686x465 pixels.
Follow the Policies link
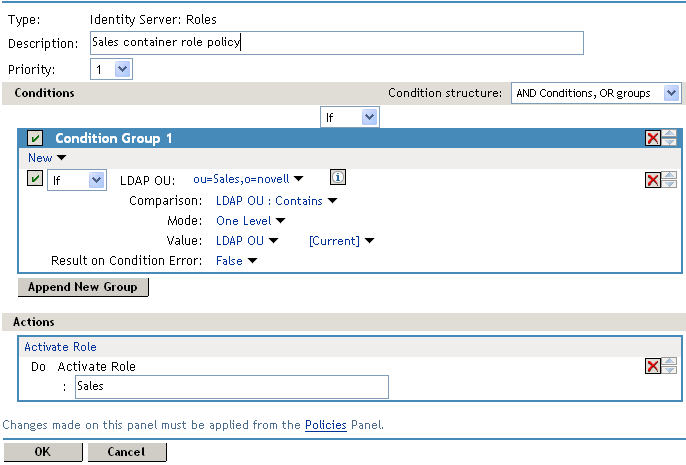[x=325, y=425]
